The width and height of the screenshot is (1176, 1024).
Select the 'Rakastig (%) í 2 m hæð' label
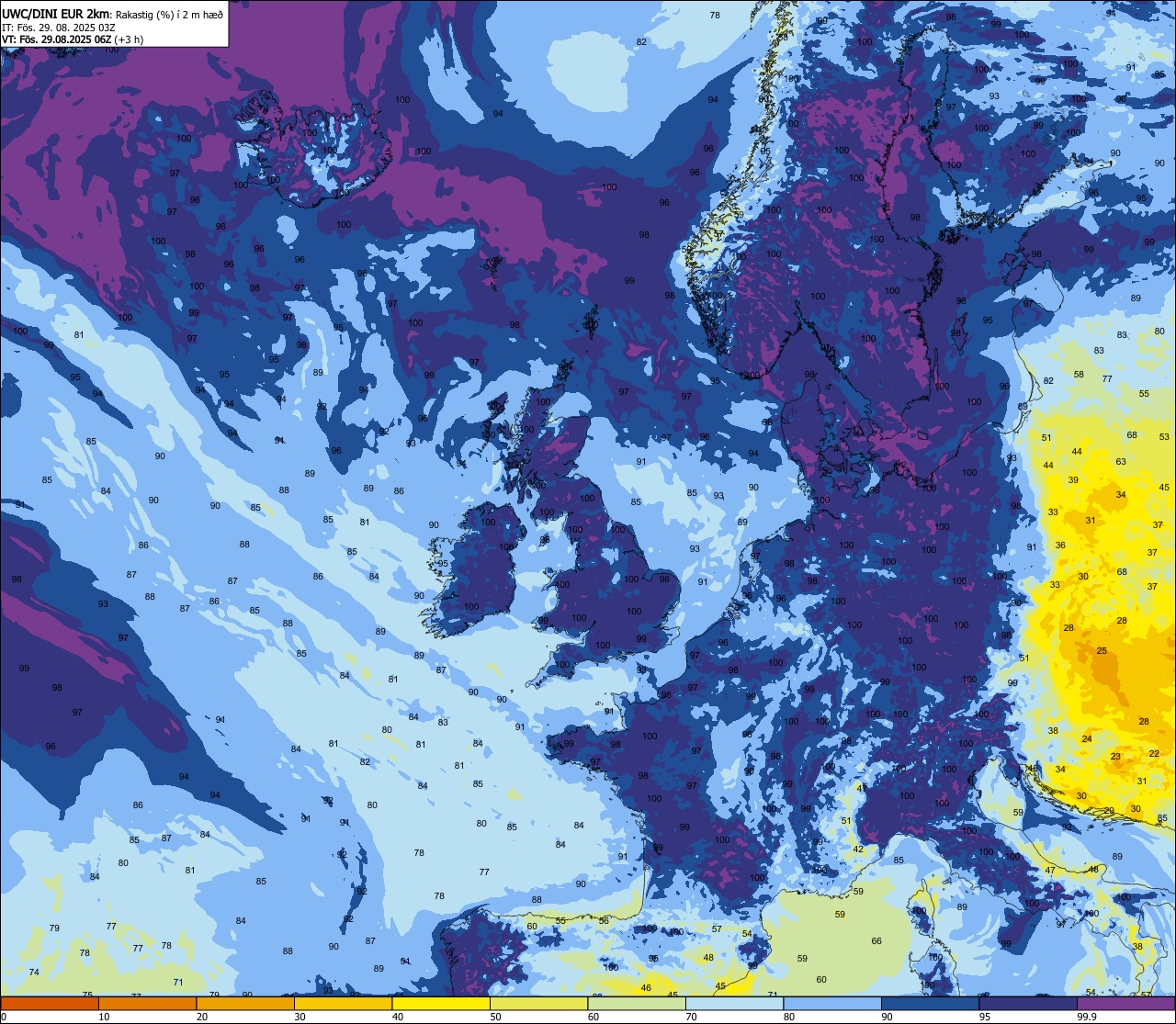(x=169, y=14)
